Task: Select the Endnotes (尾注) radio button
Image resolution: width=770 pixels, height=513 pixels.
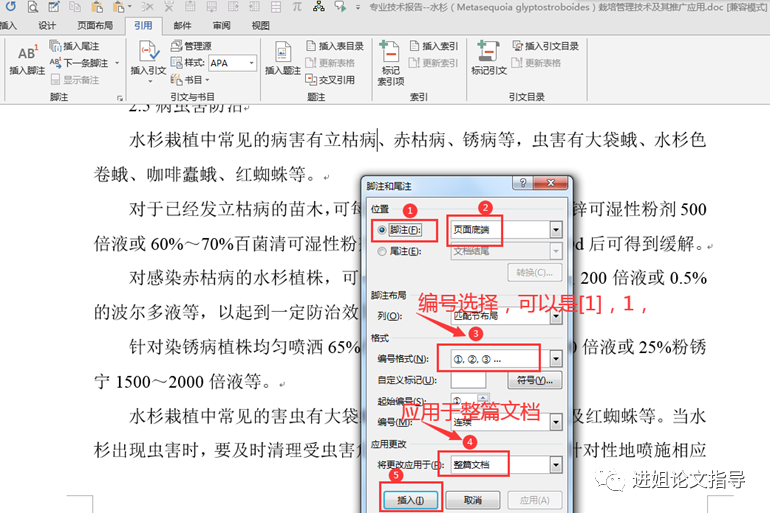Action: point(382,251)
